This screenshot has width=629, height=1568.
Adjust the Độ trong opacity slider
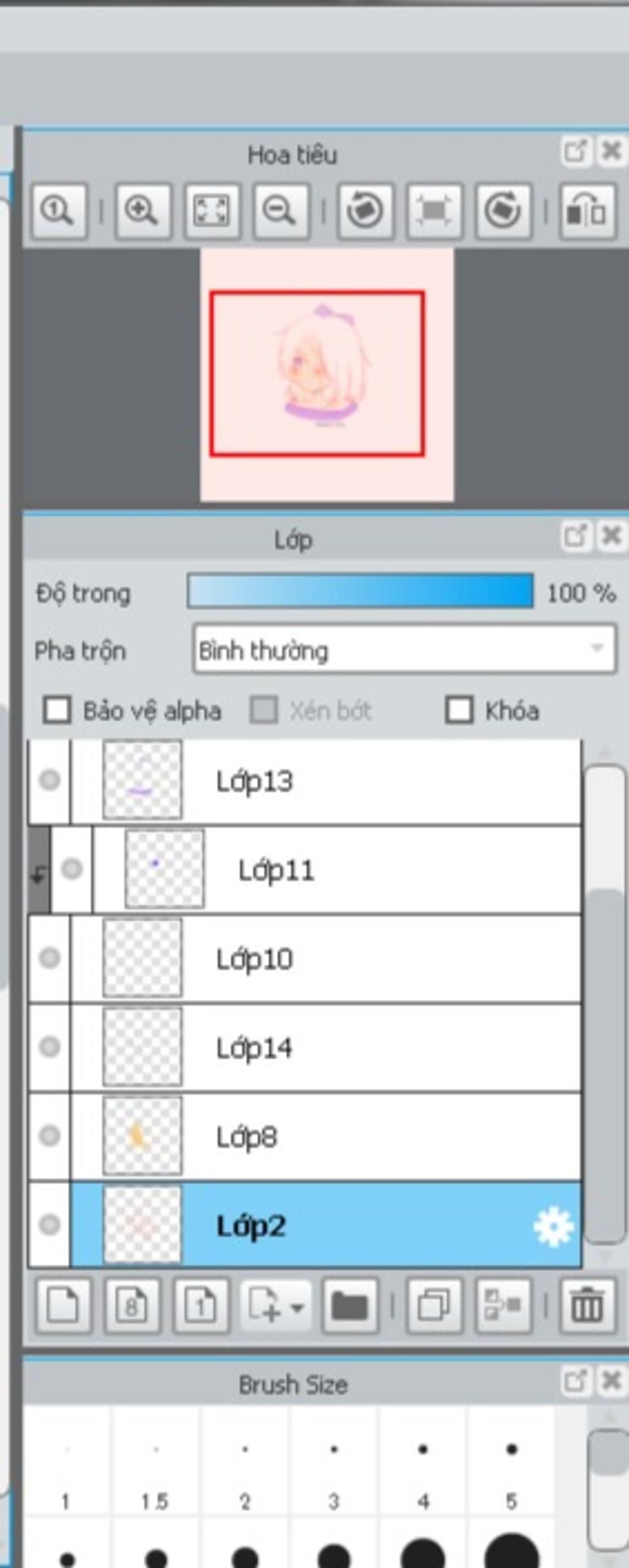tap(360, 591)
